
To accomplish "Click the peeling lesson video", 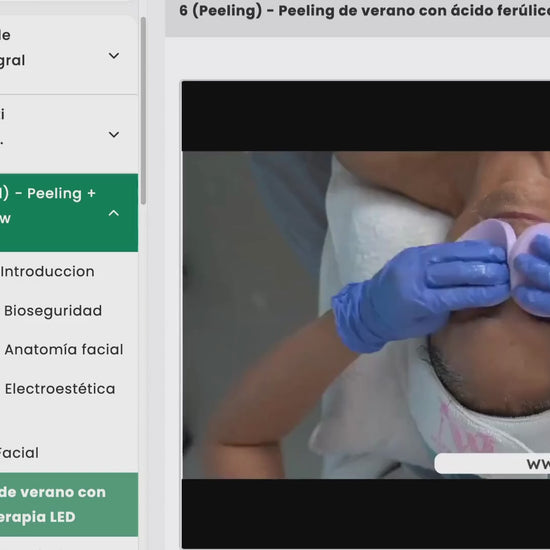I will (x=366, y=315).
